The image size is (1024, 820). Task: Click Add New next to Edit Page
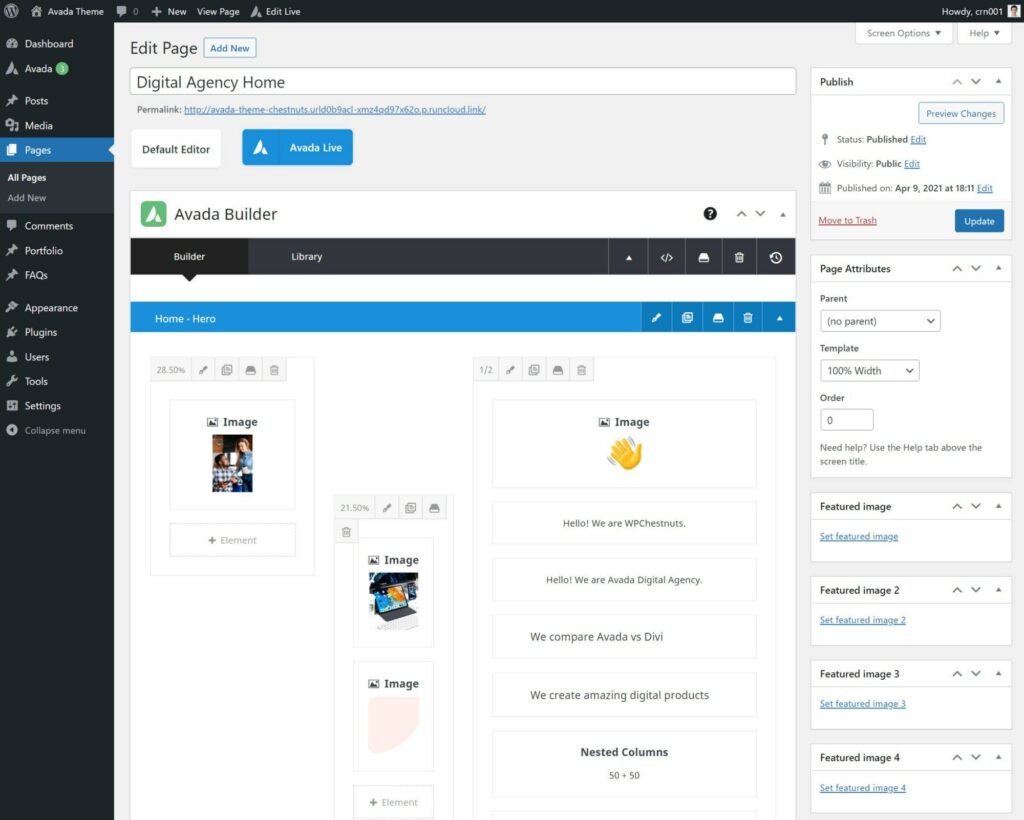229,48
